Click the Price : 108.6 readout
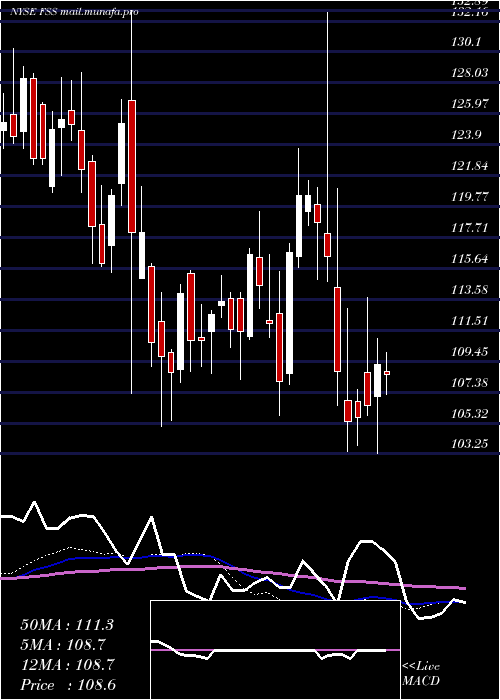500x700 pixels. point(68,685)
